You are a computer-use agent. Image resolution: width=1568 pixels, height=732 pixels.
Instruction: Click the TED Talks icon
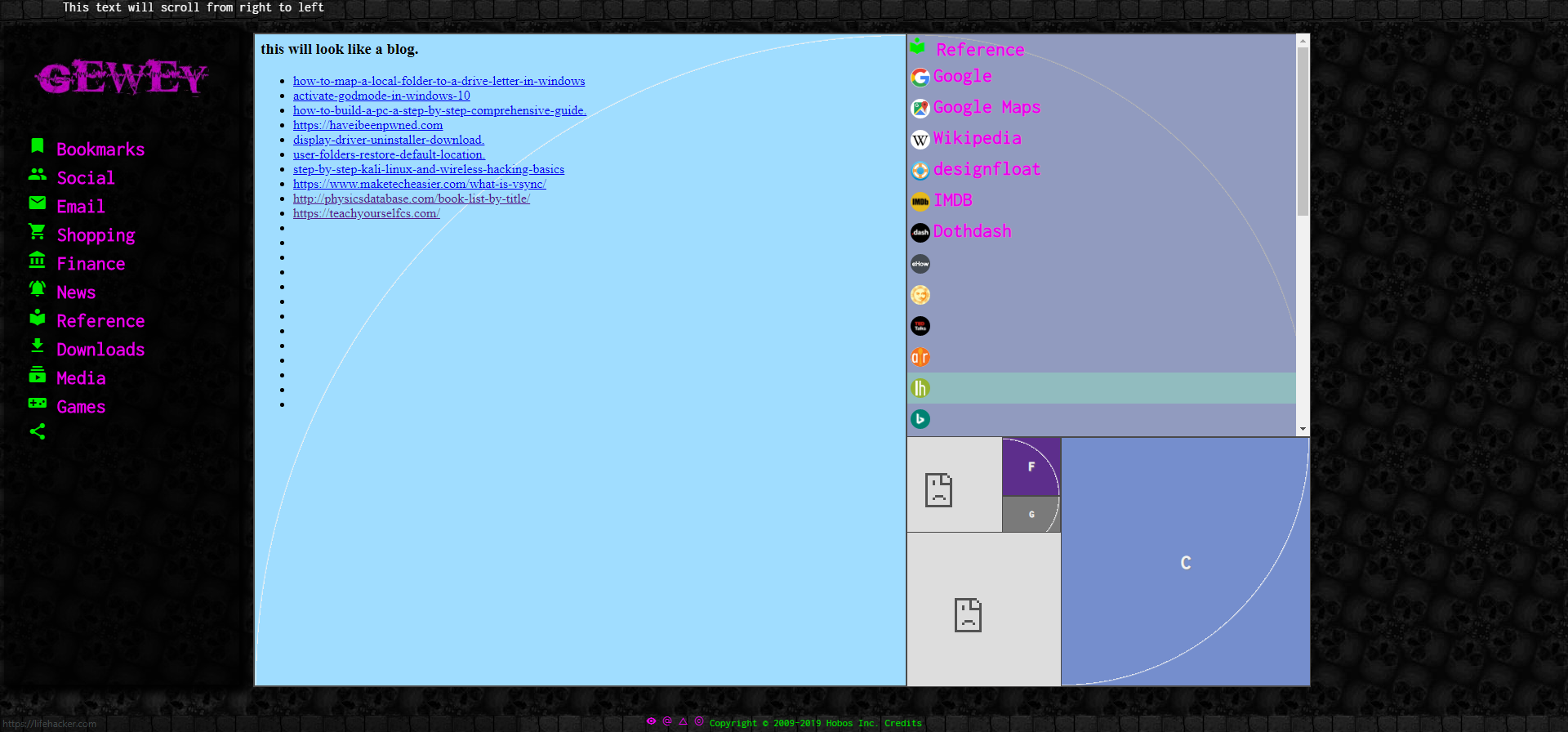[x=920, y=326]
